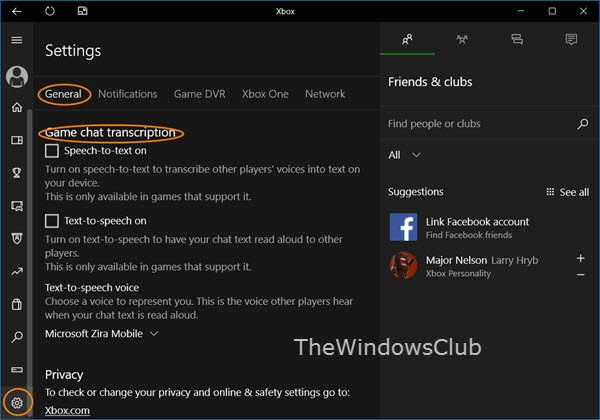This screenshot has width=600, height=420.
Task: Expand the Microsoft Zira Mobile voice dropdown
Action: [101, 334]
